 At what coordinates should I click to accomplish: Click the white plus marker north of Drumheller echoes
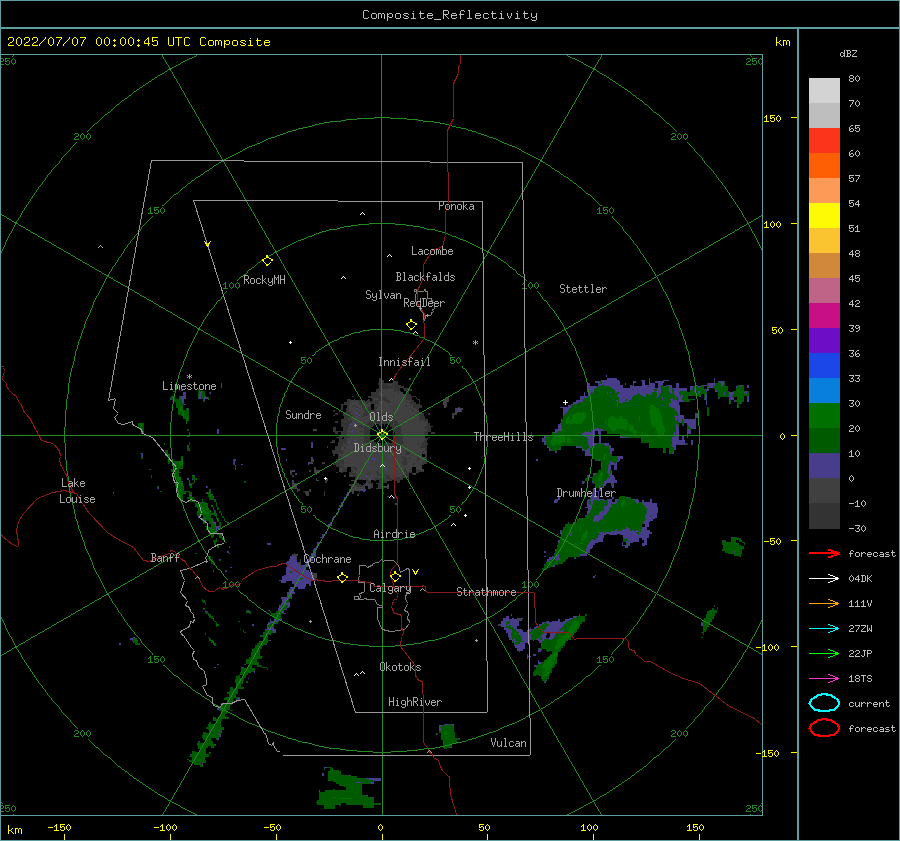tap(565, 402)
